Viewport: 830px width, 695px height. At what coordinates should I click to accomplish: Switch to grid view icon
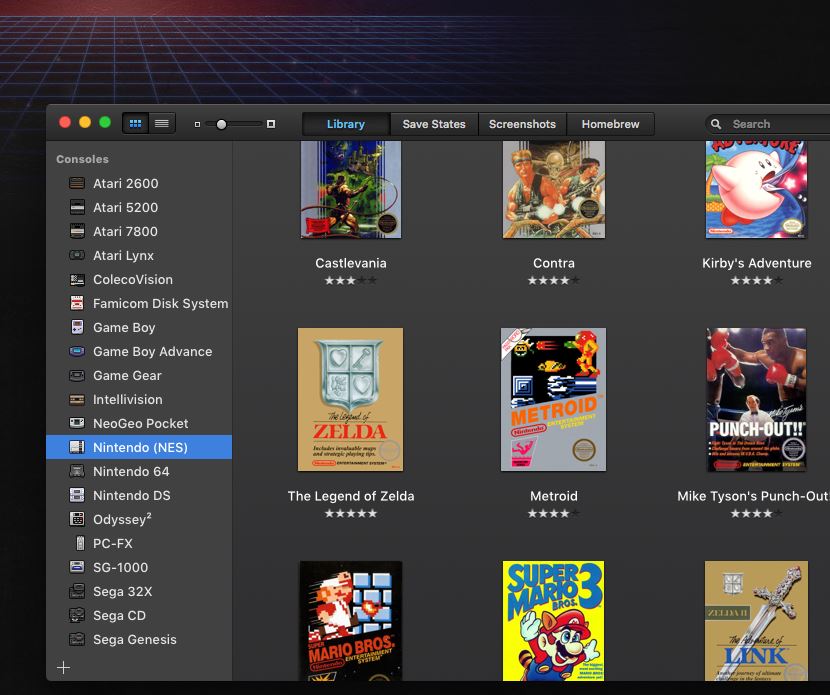click(136, 123)
